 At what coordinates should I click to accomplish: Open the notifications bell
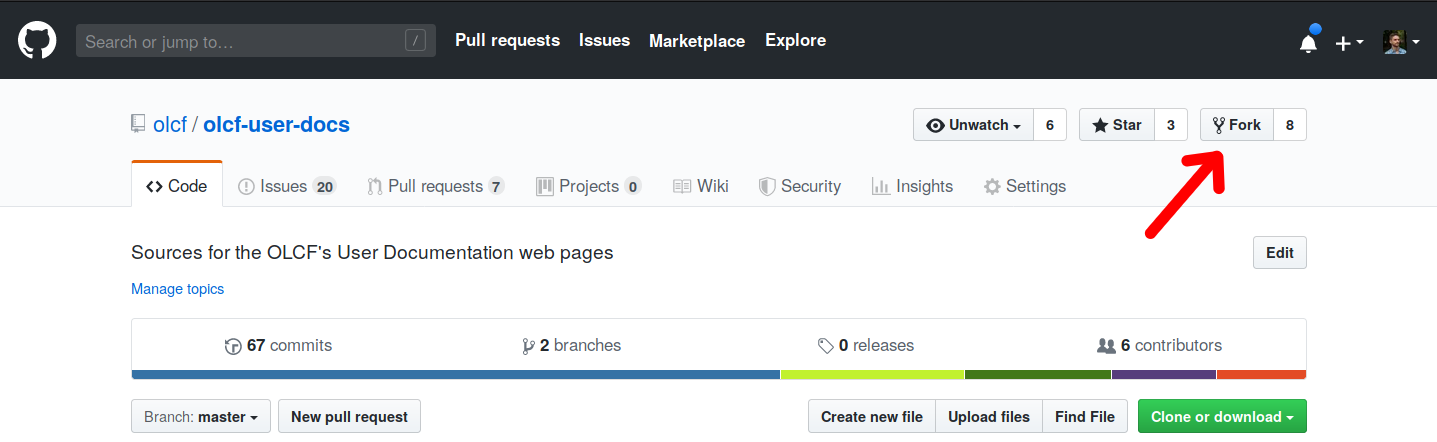coord(1308,42)
